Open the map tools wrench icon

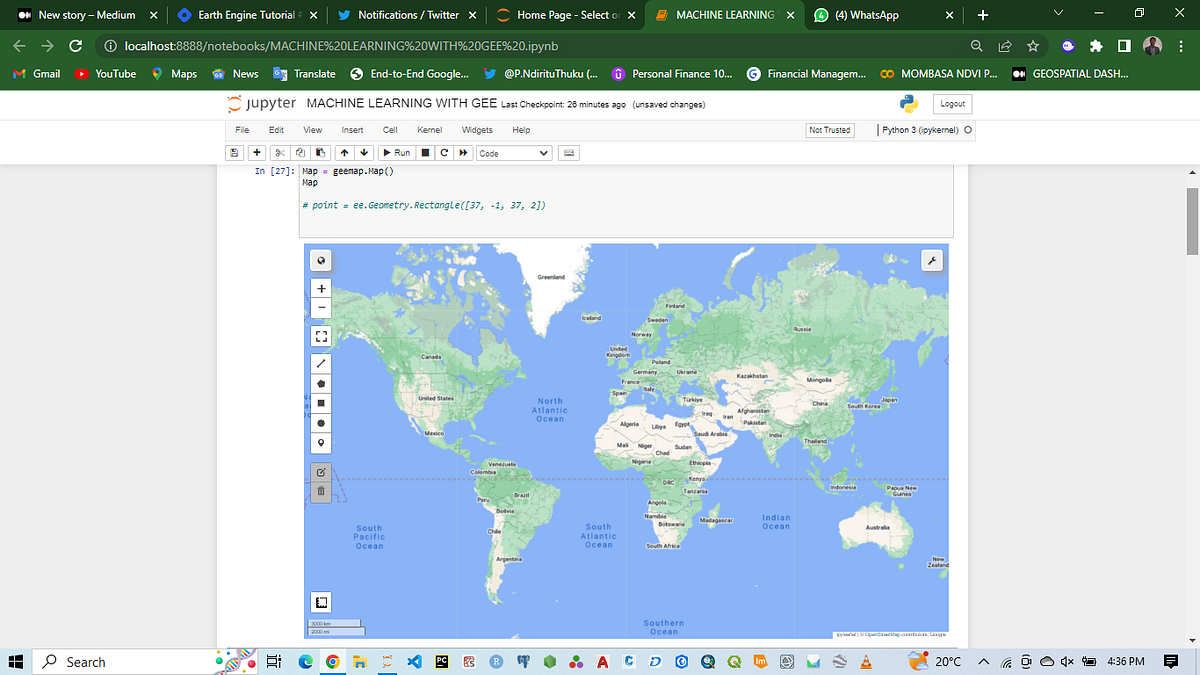point(932,260)
